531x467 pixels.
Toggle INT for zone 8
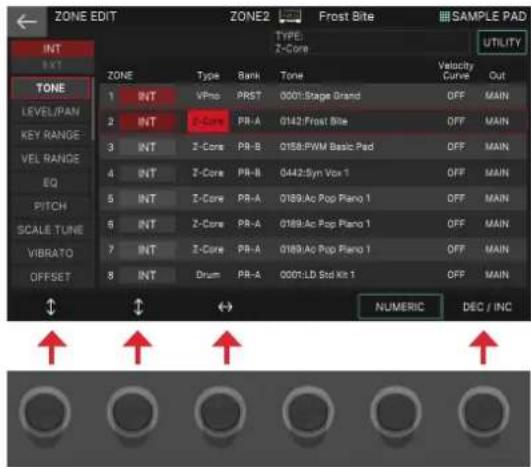(147, 275)
